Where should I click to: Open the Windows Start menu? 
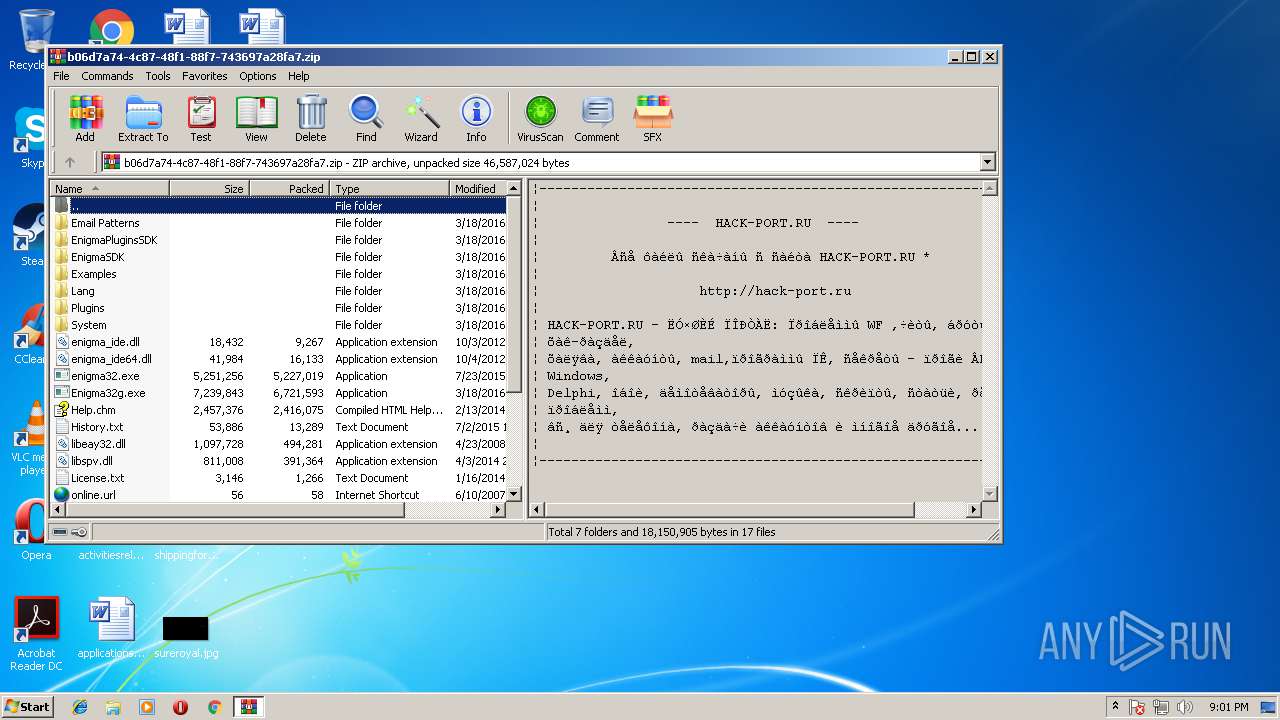coord(27,706)
